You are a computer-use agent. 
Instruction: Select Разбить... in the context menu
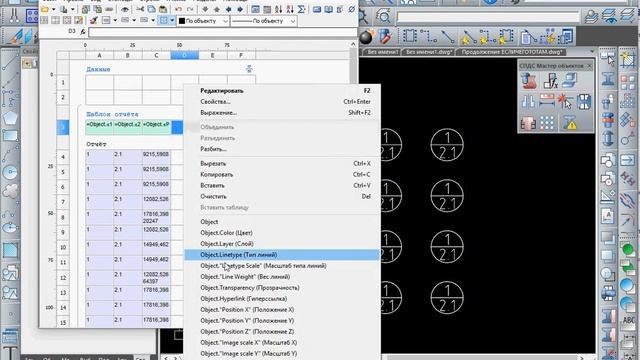[x=282, y=149]
